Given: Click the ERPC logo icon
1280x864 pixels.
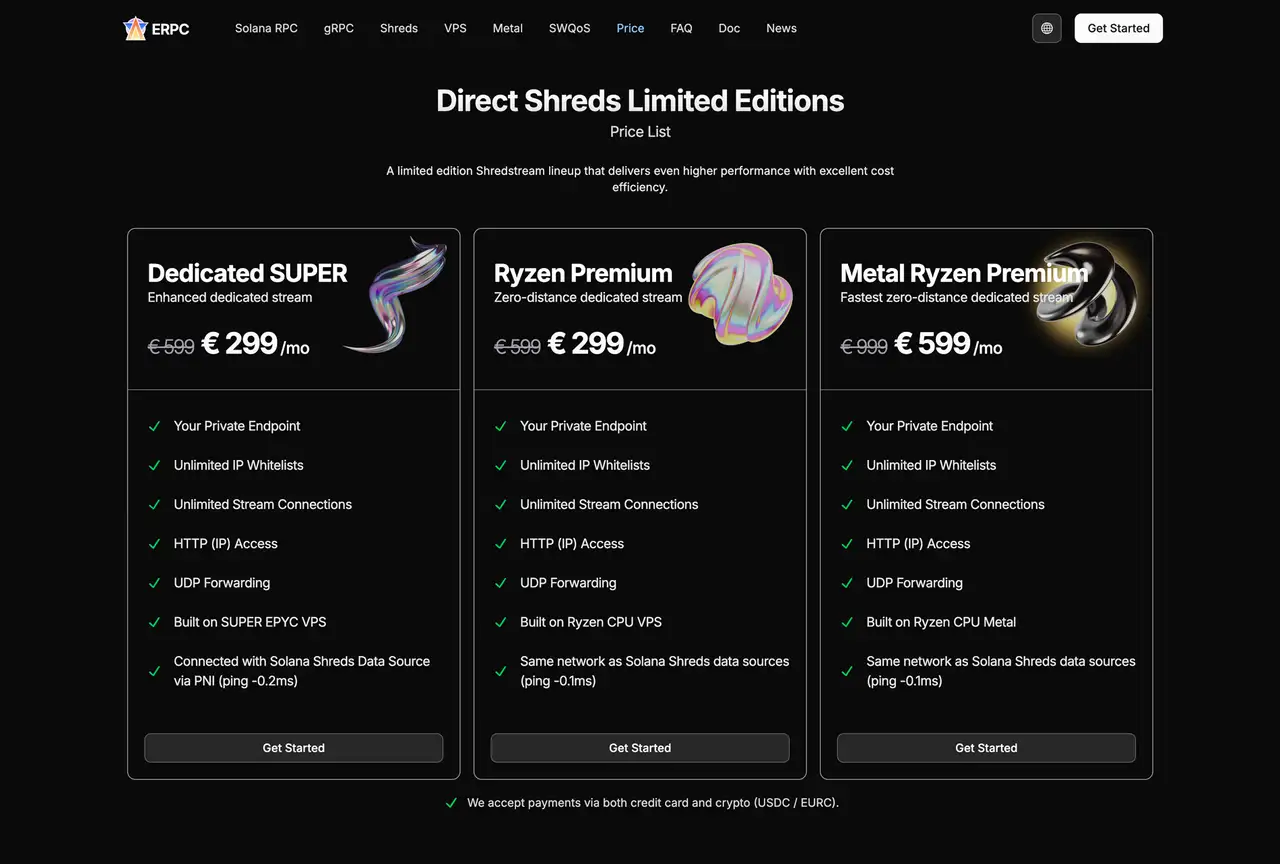Looking at the screenshot, I should [x=136, y=28].
